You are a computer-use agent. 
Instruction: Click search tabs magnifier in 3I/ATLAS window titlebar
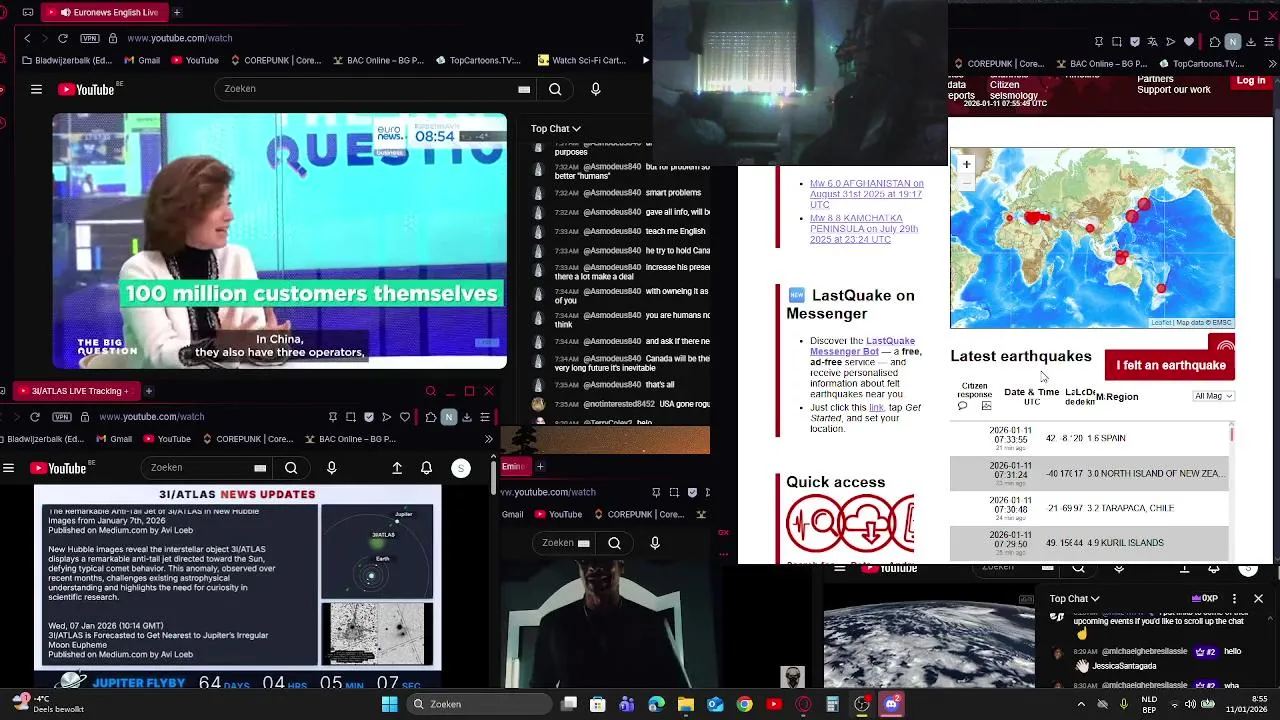pyautogui.click(x=431, y=391)
